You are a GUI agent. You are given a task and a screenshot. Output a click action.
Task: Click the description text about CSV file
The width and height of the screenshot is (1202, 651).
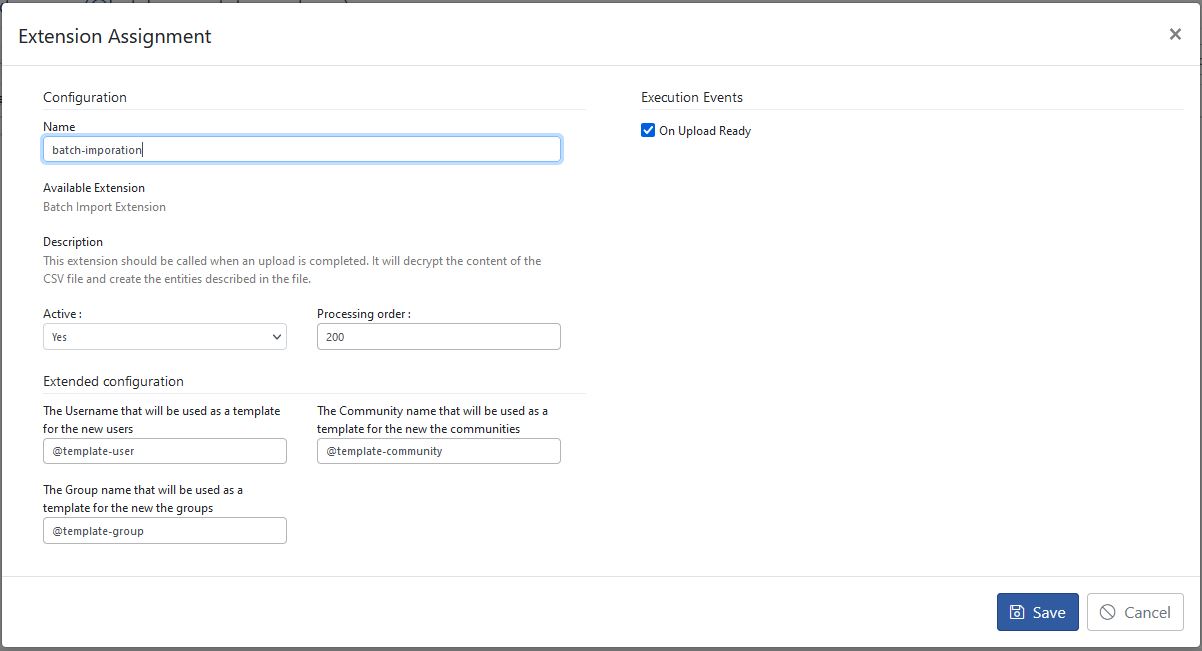tap(293, 270)
